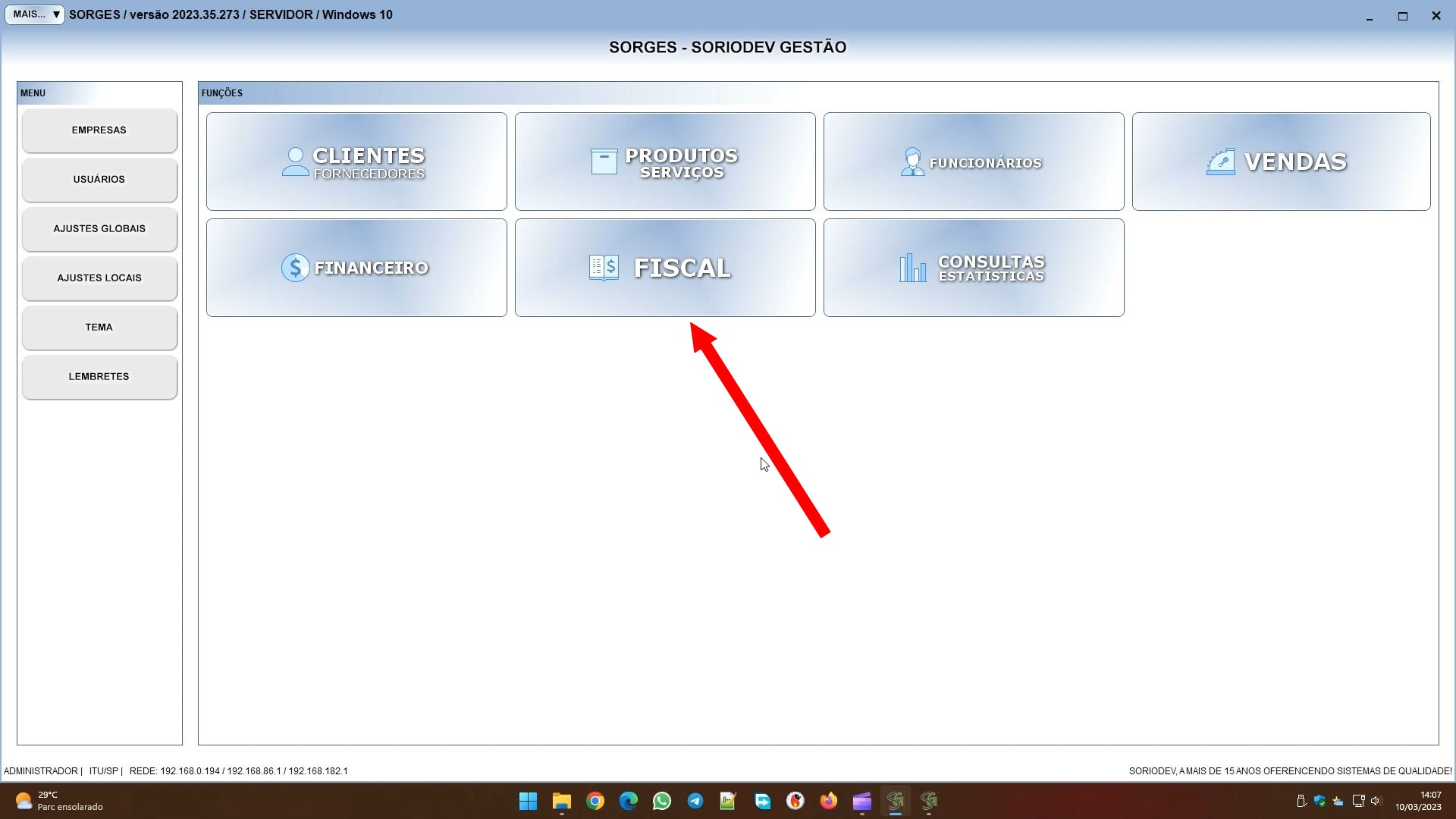Select AJUSTES LOCAIS in the menu
The image size is (1456, 819).
click(x=99, y=278)
